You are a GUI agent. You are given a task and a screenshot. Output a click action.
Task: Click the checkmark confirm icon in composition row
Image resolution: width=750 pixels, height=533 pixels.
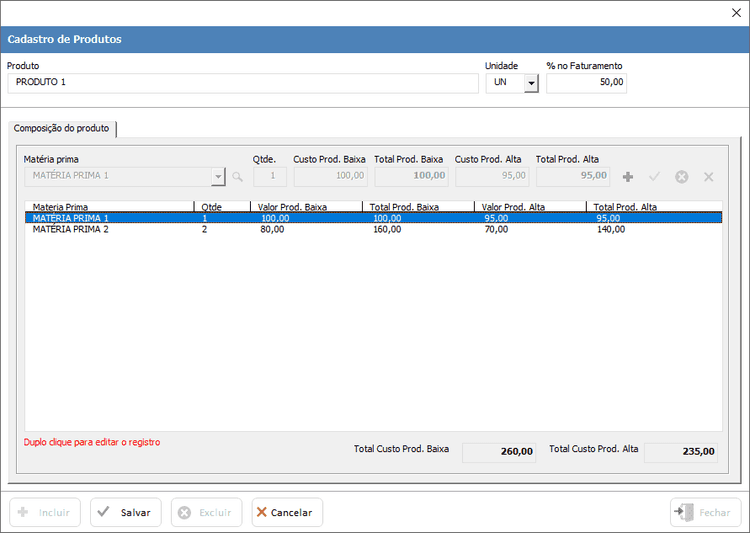tap(654, 177)
